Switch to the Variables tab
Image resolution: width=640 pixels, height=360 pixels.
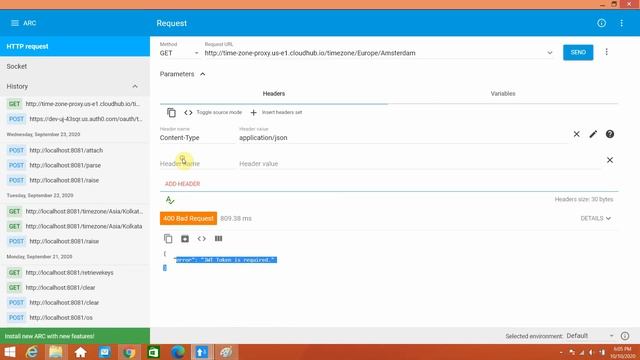(503, 93)
